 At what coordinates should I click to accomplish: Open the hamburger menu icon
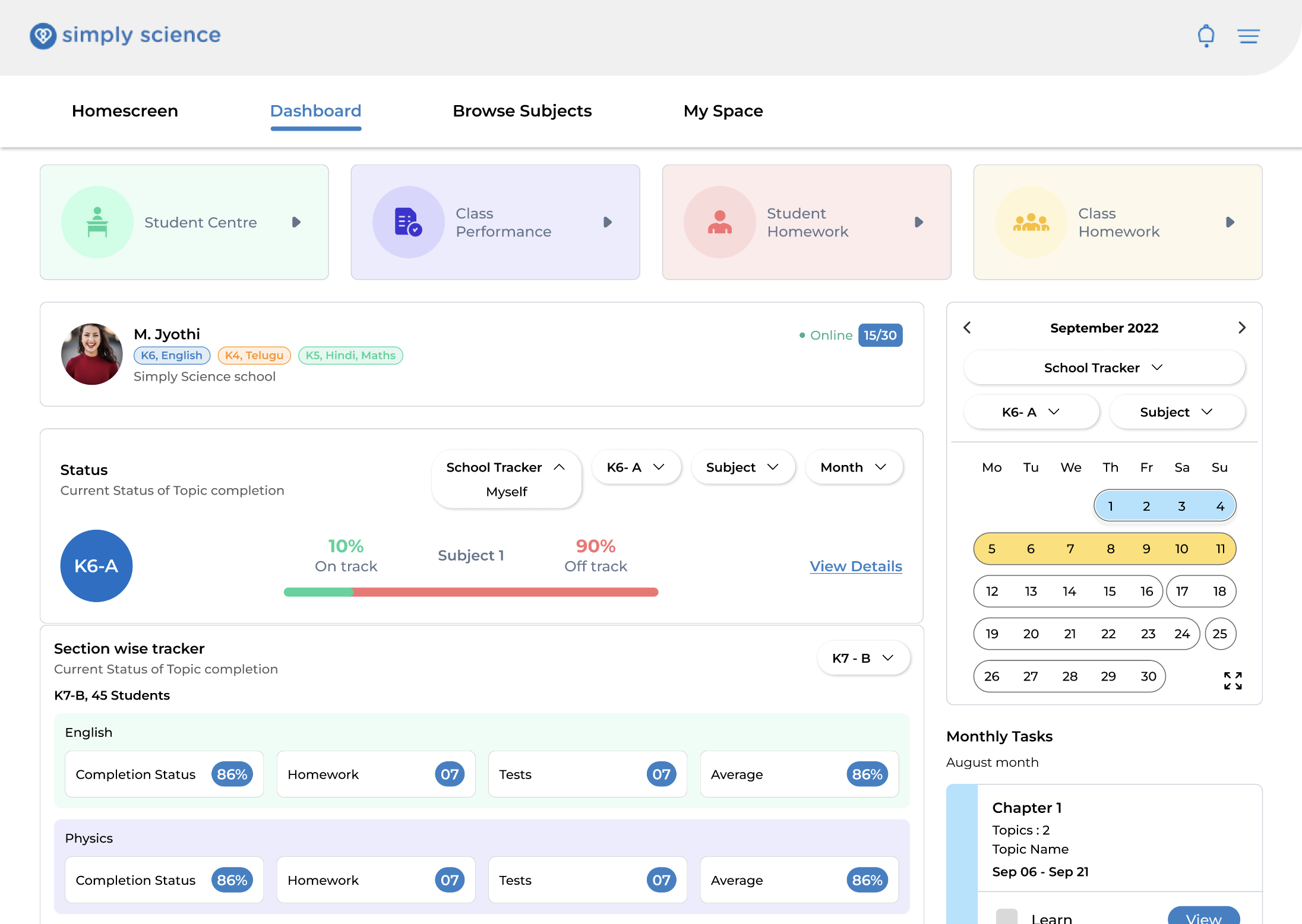pos(1249,36)
